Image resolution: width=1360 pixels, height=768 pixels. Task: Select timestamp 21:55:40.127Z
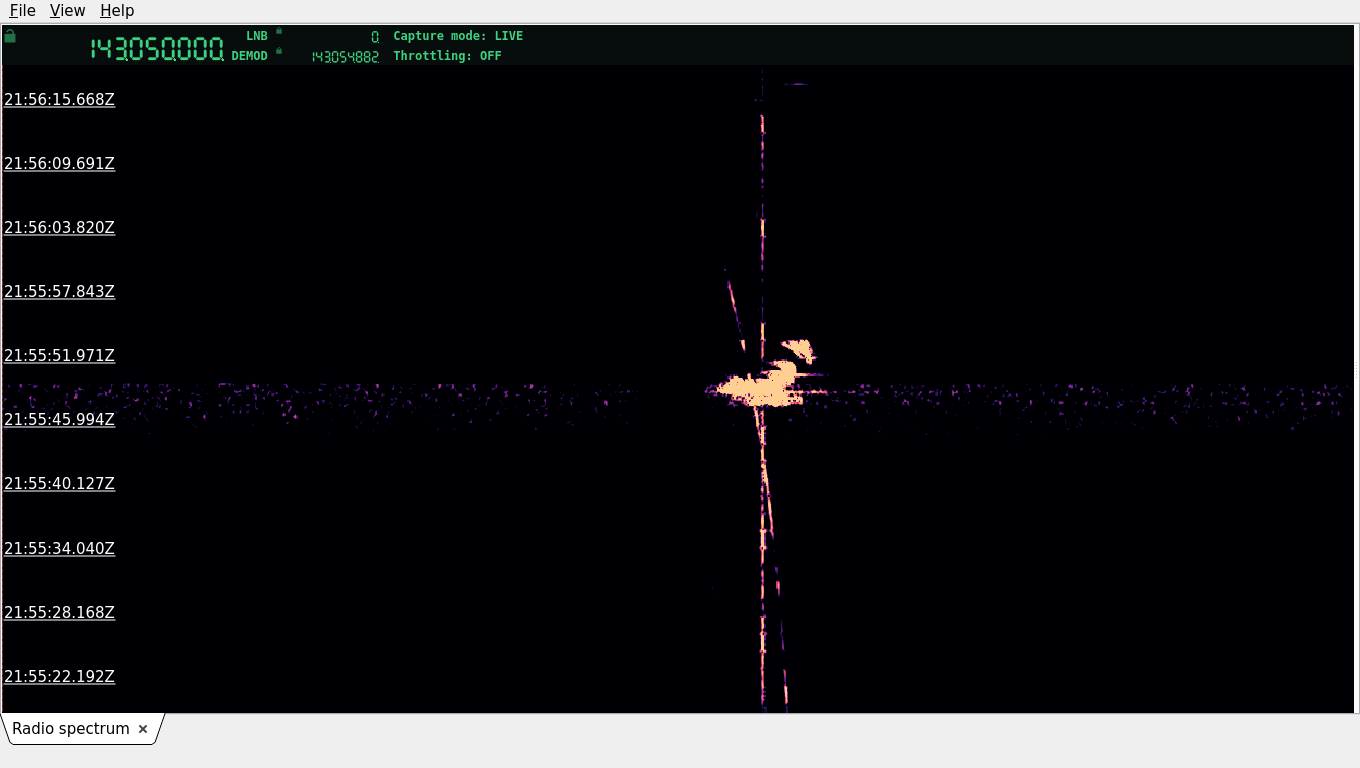60,483
